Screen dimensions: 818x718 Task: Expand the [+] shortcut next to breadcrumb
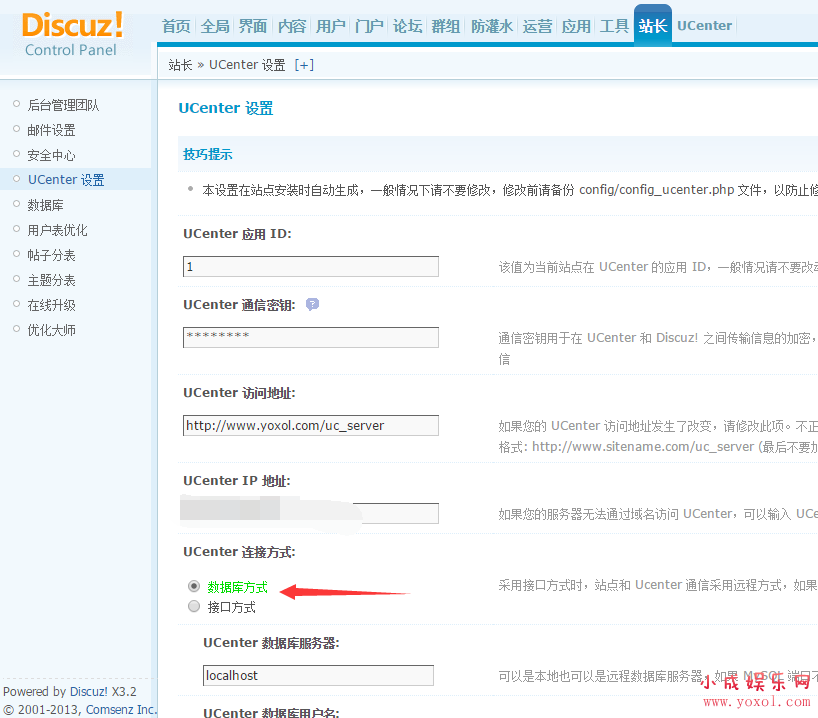click(x=304, y=65)
